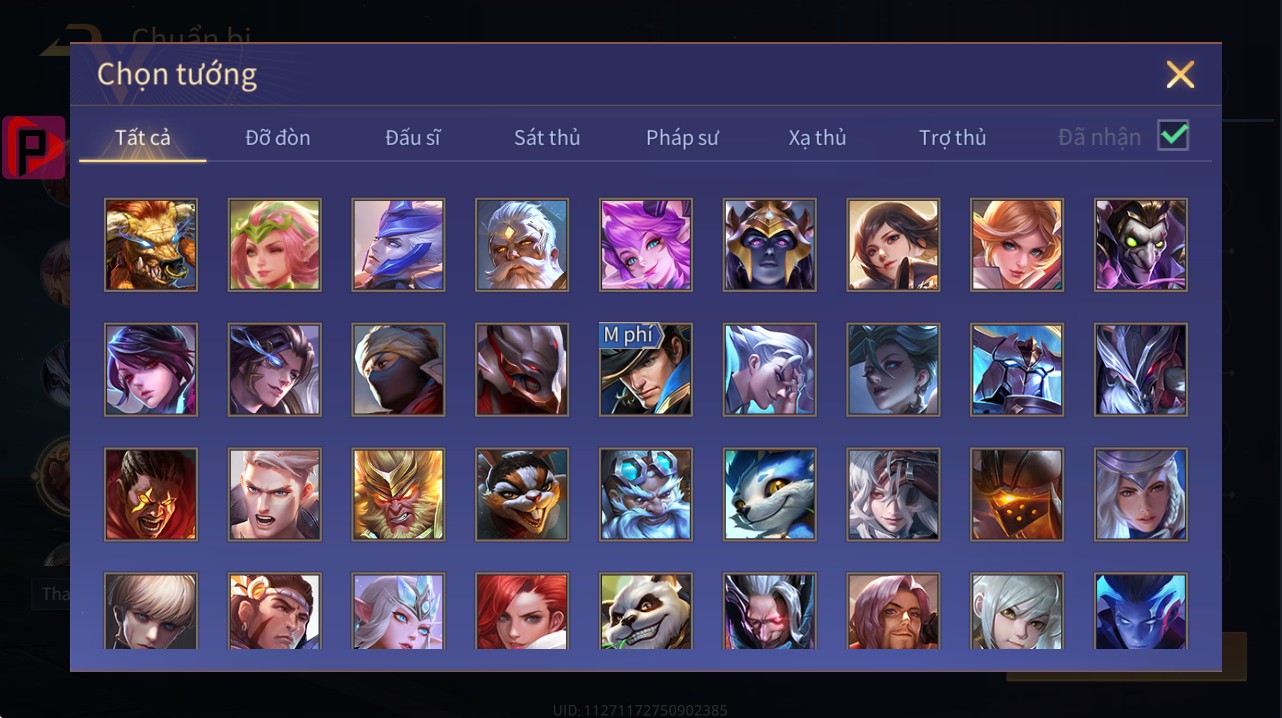1282x718 pixels.
Task: Filter heroes by Xạ thủ
Action: click(x=817, y=138)
